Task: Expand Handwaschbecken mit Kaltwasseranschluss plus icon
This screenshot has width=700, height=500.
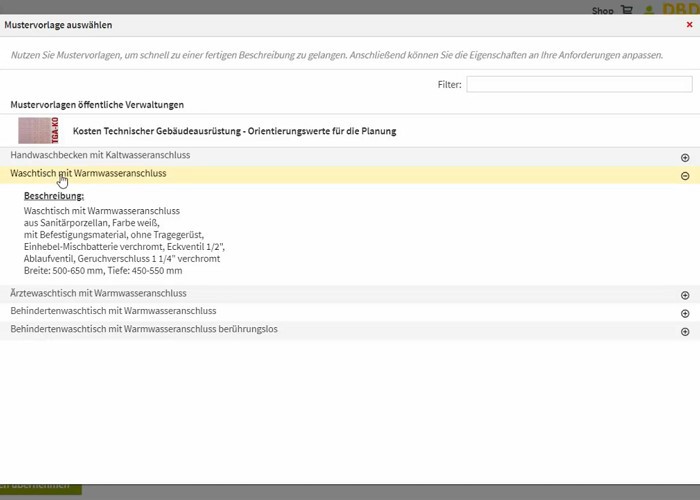Action: (x=685, y=158)
